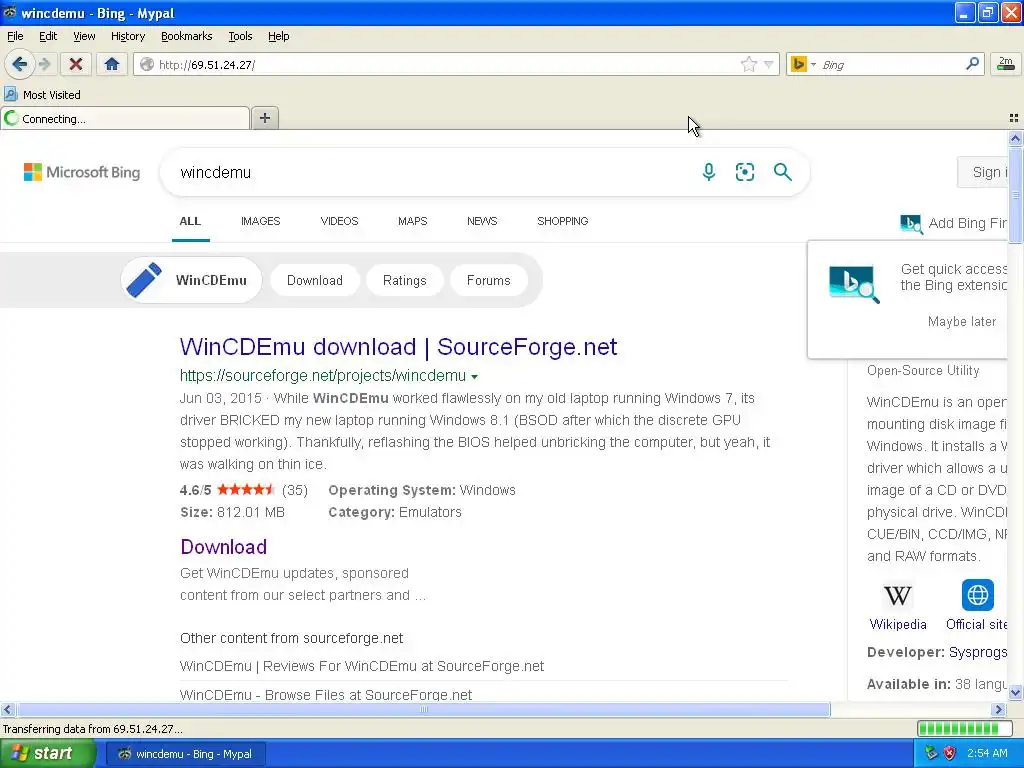The image size is (1024, 768).
Task: Click the microphone voice search icon
Action: coord(709,172)
